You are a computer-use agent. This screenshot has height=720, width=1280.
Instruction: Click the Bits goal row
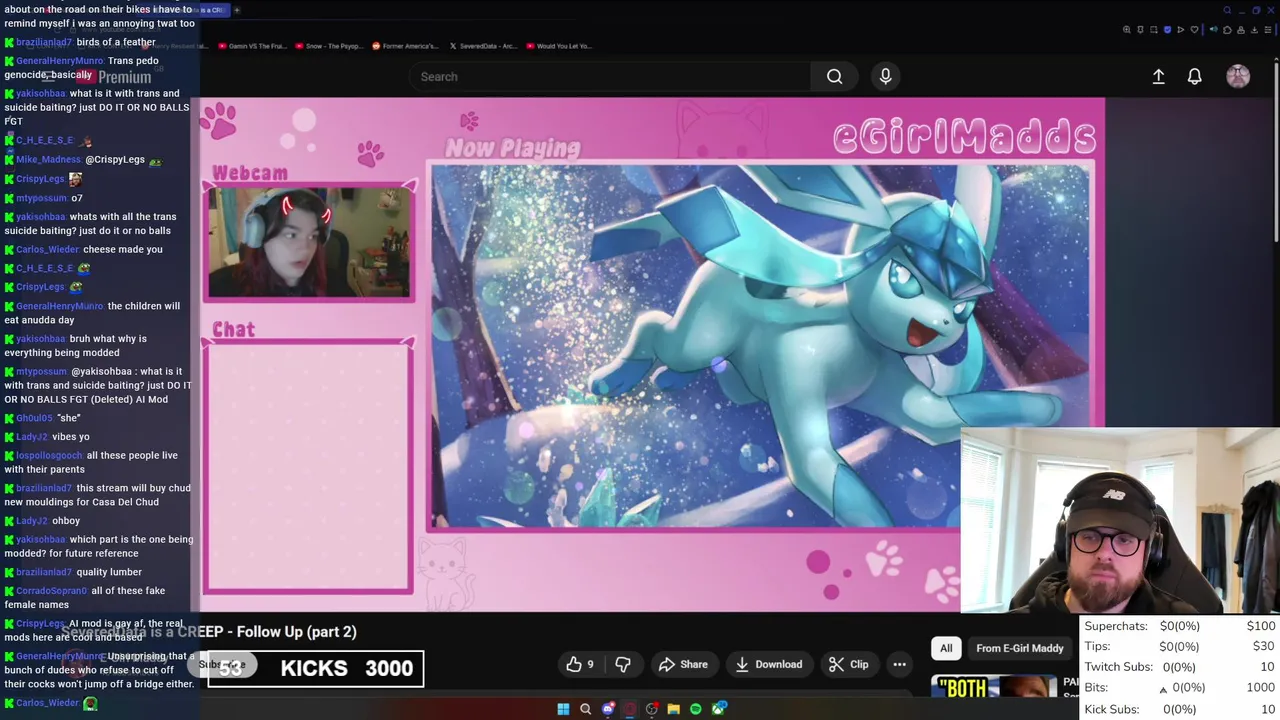click(x=1180, y=688)
